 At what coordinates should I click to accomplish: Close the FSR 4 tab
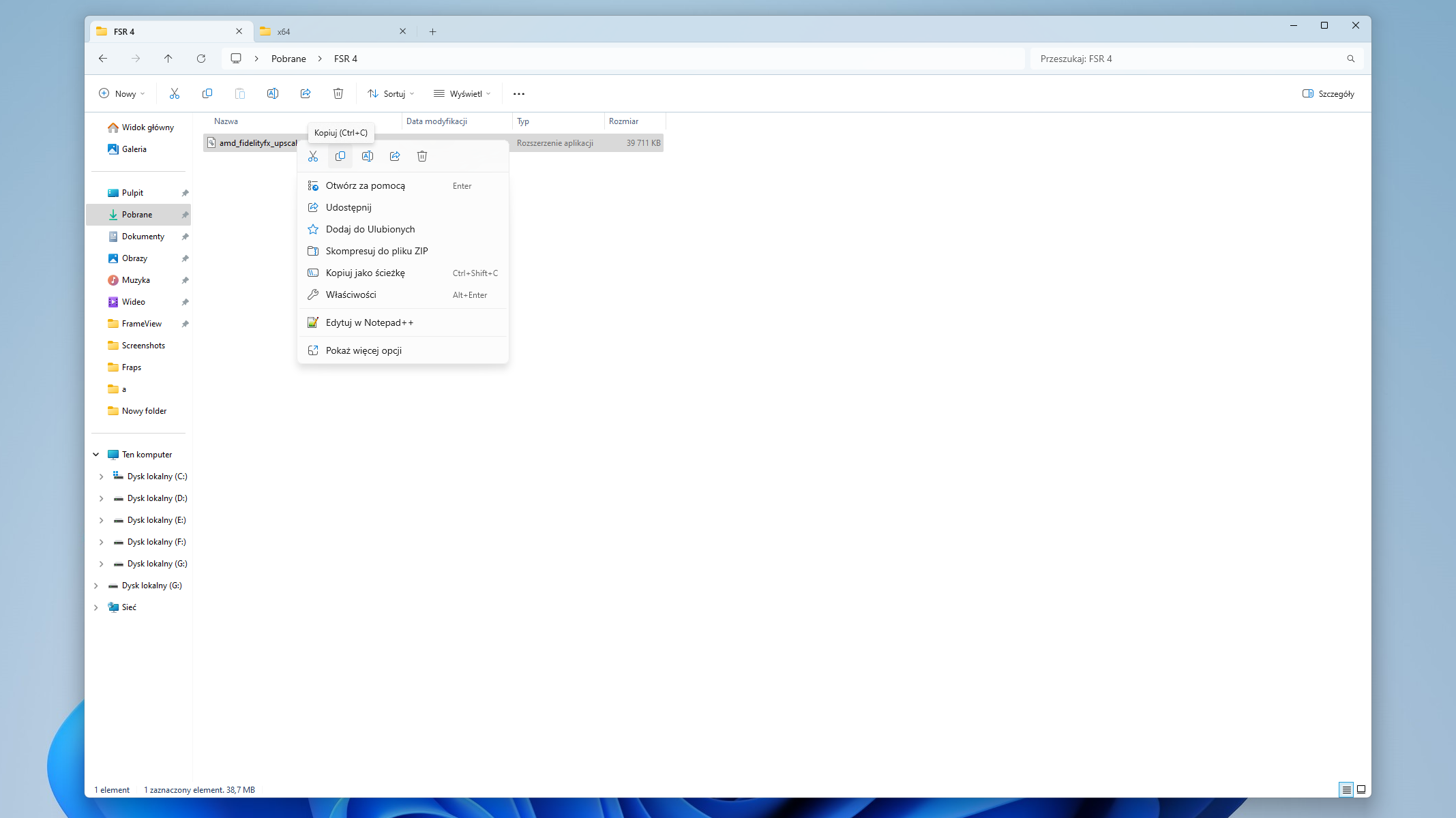pos(239,31)
